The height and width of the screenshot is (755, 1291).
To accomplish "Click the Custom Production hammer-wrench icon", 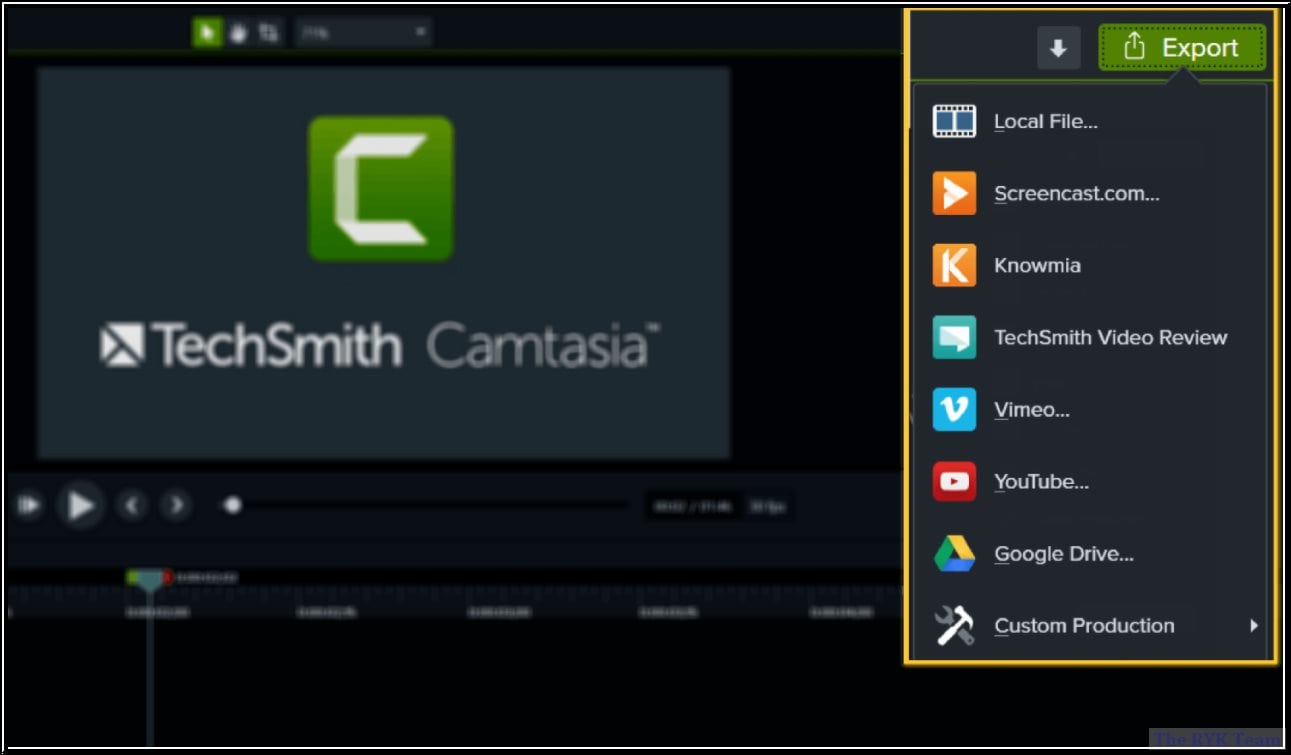I will pyautogui.click(x=954, y=626).
